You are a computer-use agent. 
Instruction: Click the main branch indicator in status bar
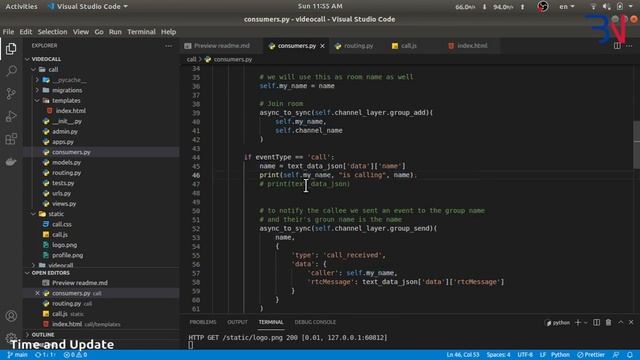pyautogui.click(x=17, y=355)
